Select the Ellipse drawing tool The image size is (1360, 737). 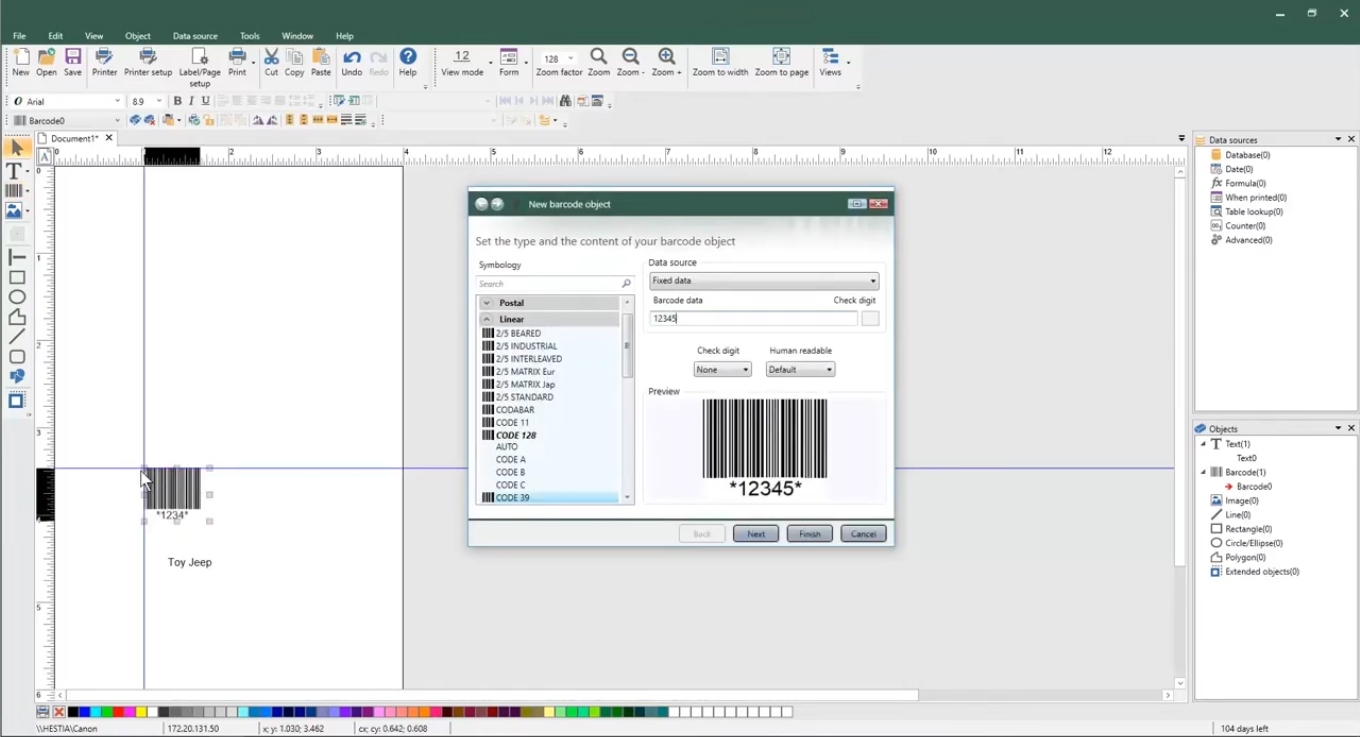coord(17,297)
